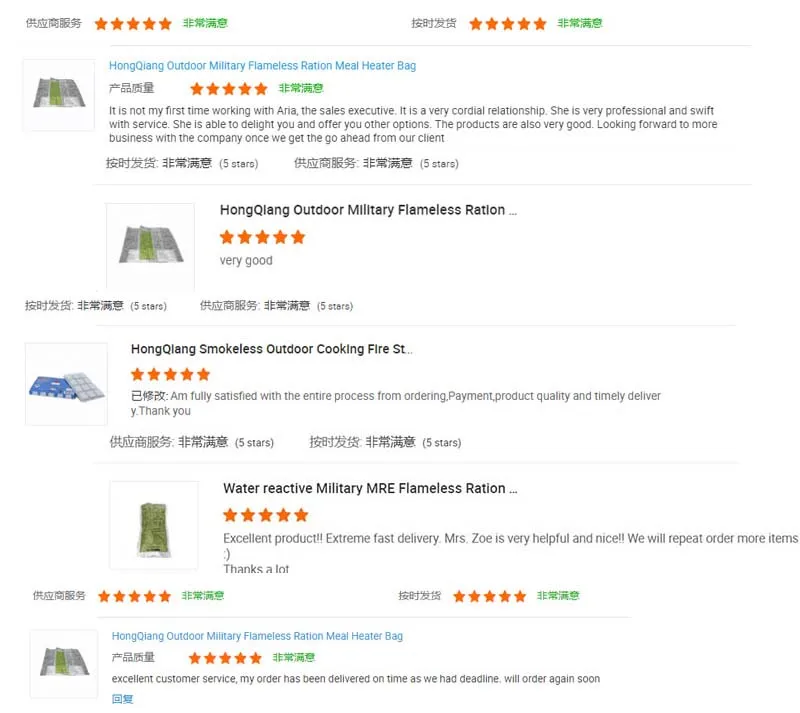Image resolution: width=800 pixels, height=713 pixels.
Task: Open 'HongQiang Smokeless Outdoor Cooking Fire St..' title
Action: [271, 350]
